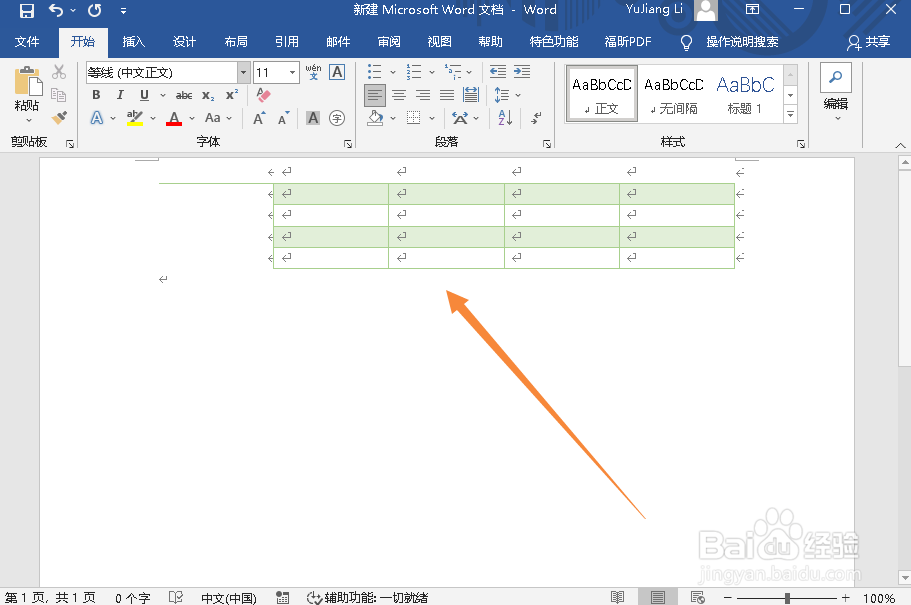The height and width of the screenshot is (605, 911).
Task: Click the phonetic guide wén icon
Action: [313, 72]
